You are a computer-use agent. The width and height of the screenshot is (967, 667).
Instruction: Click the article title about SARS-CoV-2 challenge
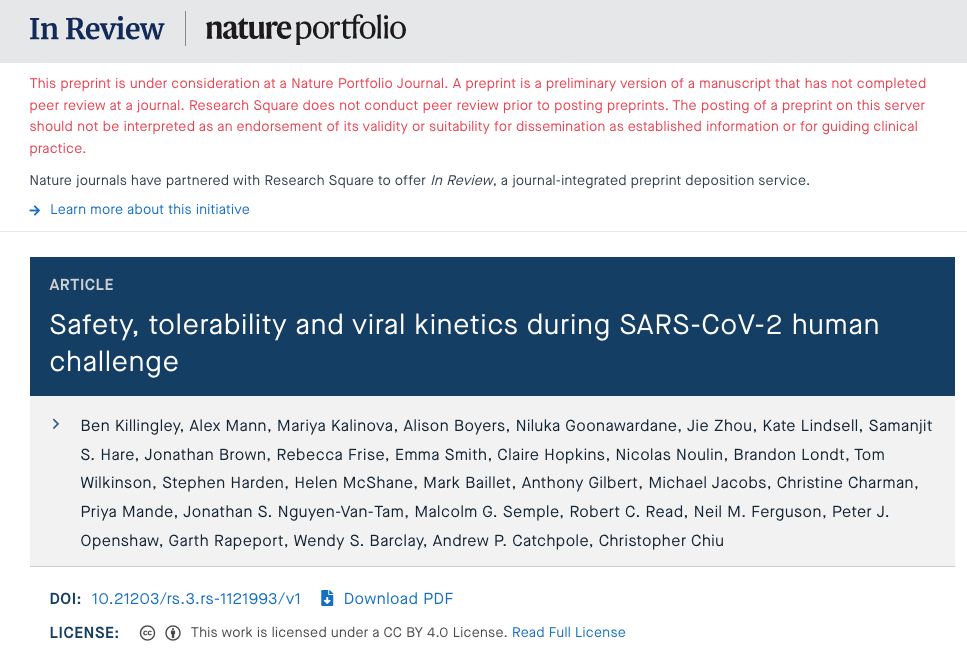click(464, 343)
